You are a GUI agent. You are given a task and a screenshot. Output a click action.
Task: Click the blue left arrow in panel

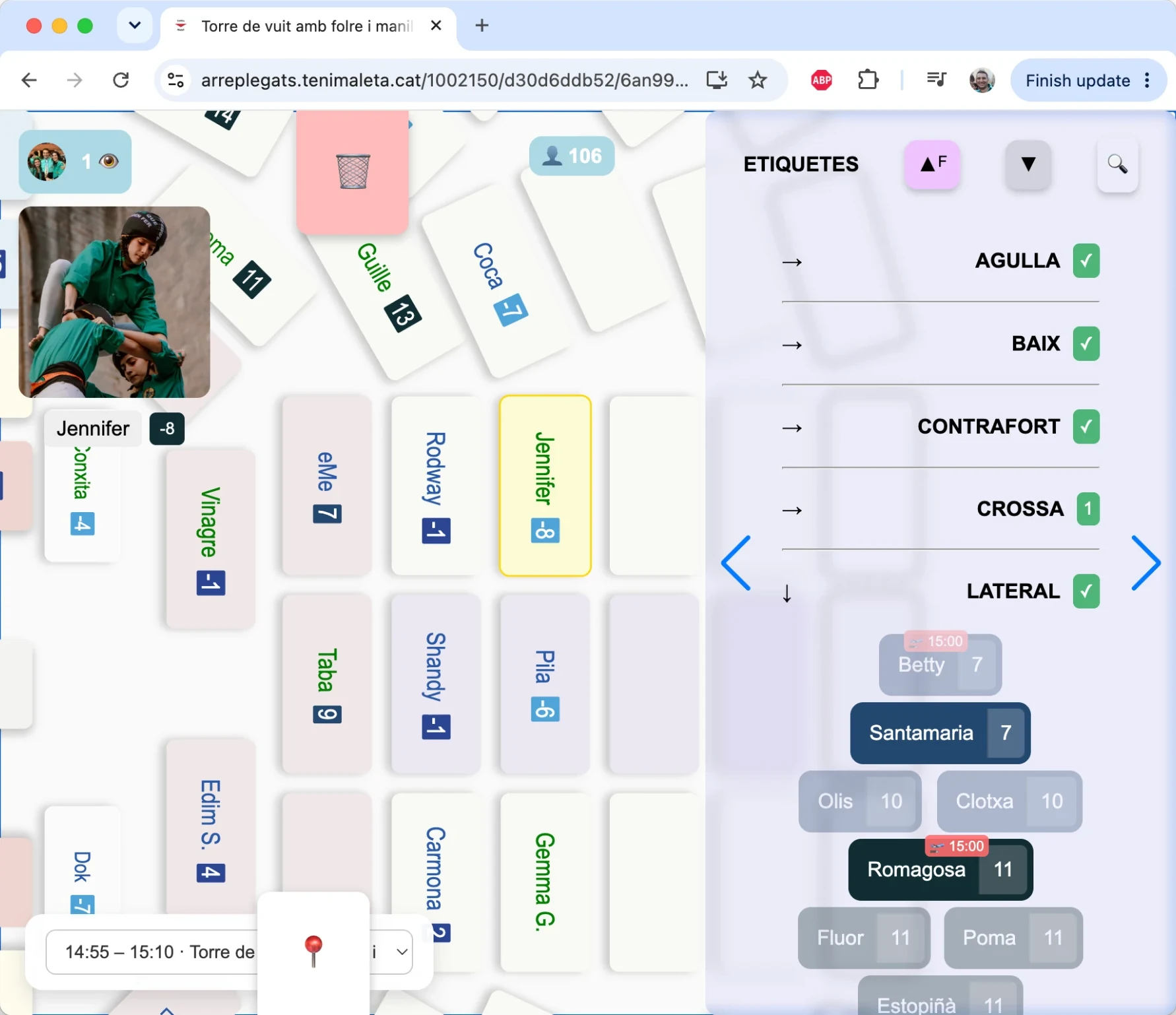click(736, 562)
